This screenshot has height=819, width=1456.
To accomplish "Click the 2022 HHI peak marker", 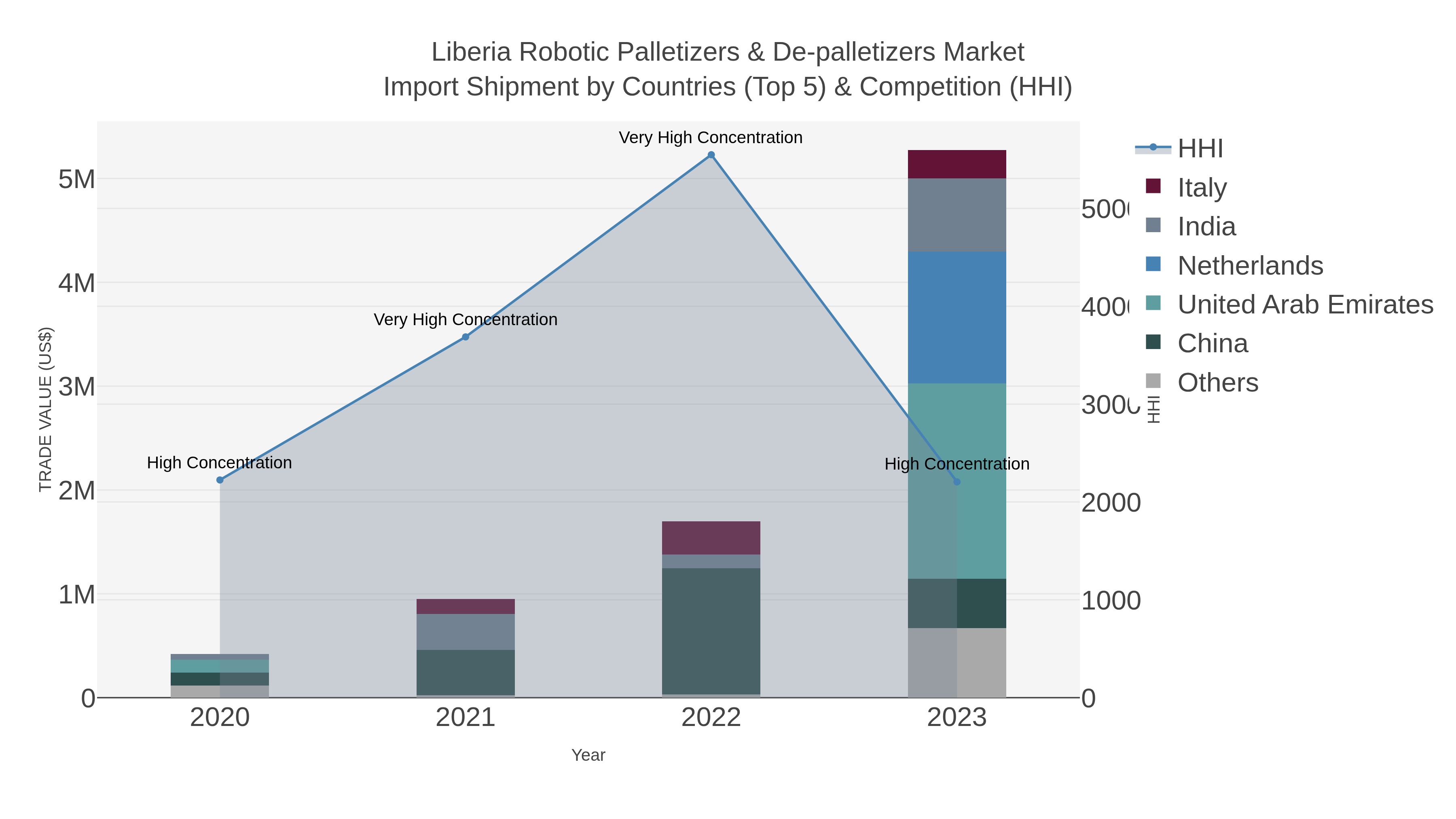I will [x=711, y=155].
